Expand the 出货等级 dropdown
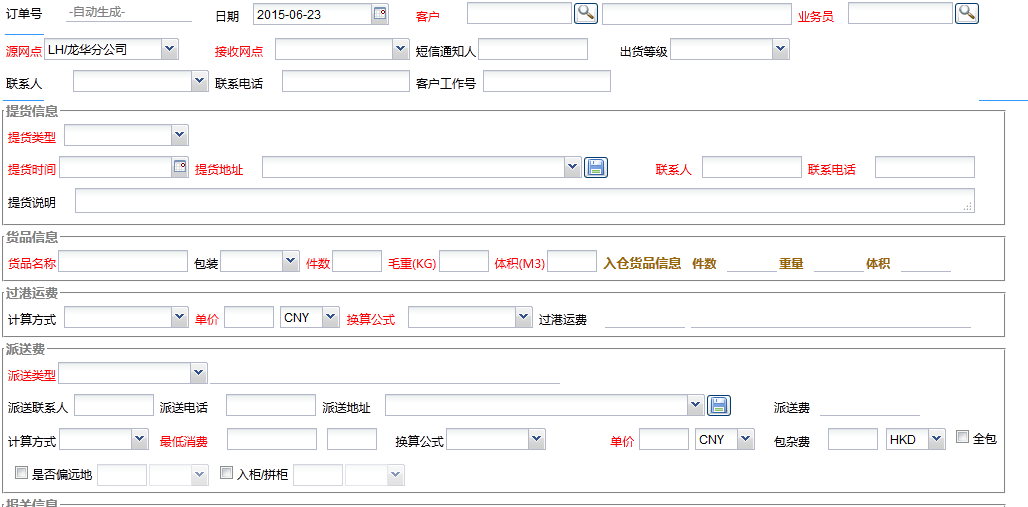The width and height of the screenshot is (1028, 507). tap(780, 49)
